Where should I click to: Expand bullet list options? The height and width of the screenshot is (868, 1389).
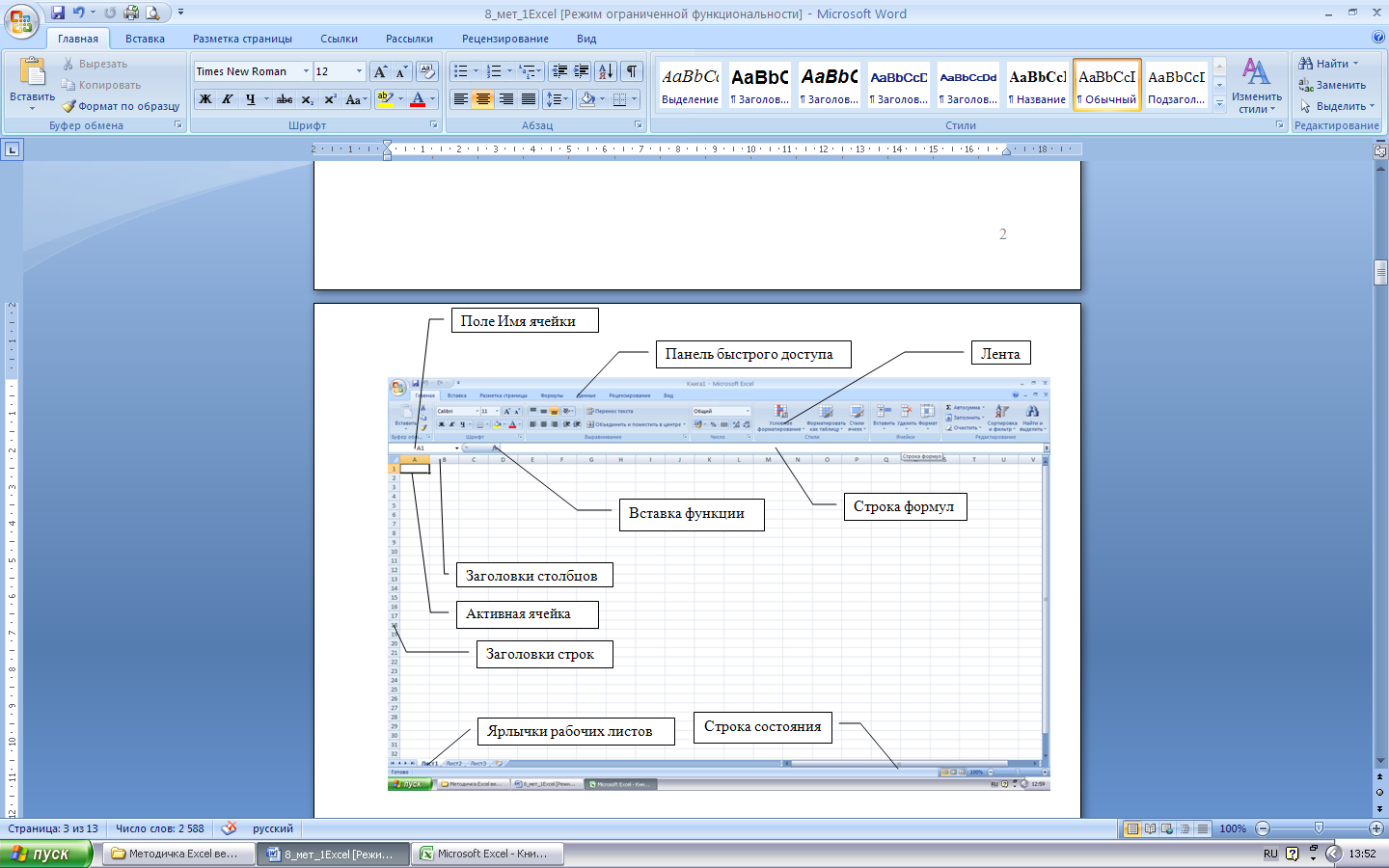[476, 71]
